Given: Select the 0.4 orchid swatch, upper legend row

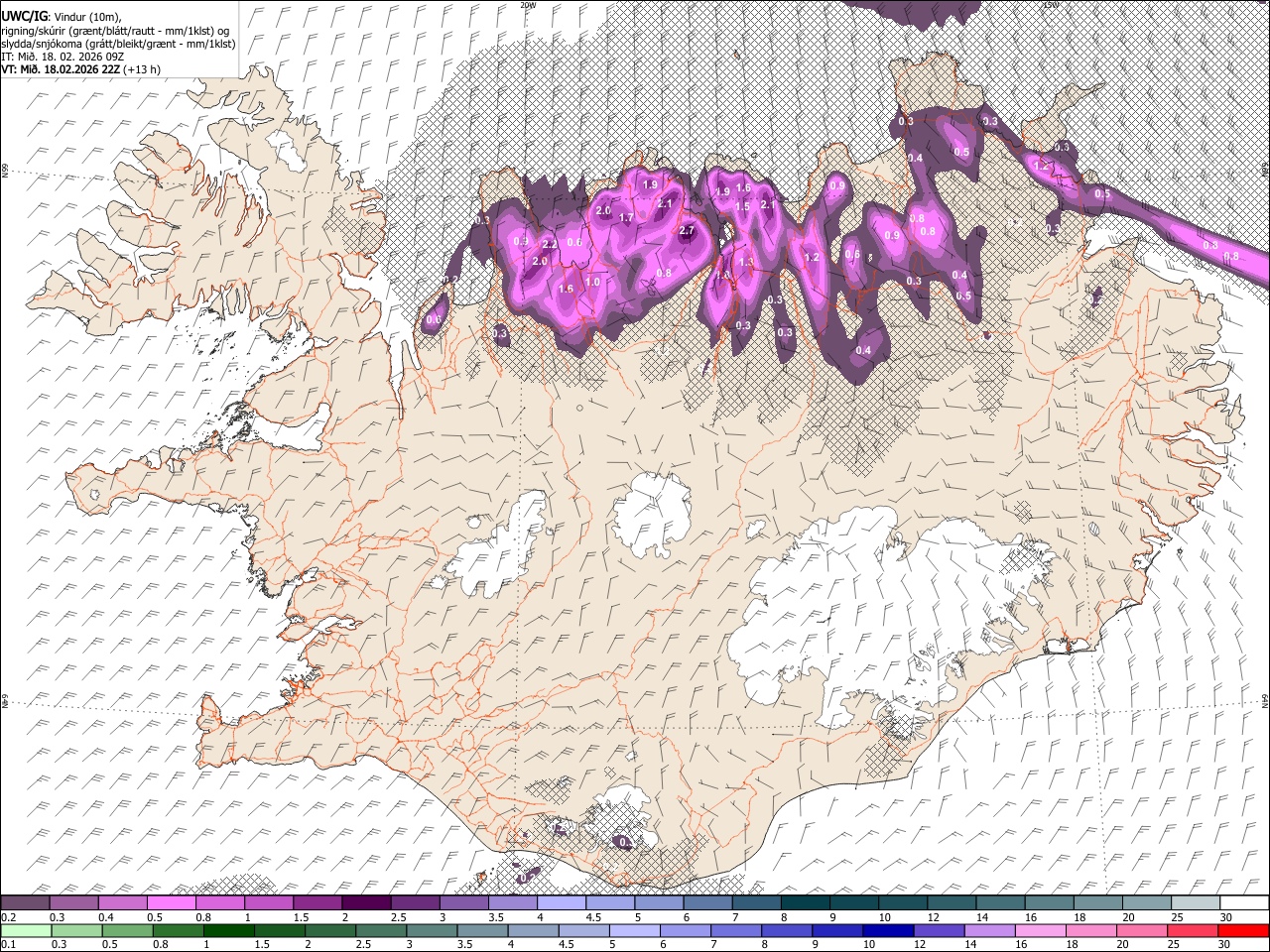Looking at the screenshot, I should pos(122,902).
